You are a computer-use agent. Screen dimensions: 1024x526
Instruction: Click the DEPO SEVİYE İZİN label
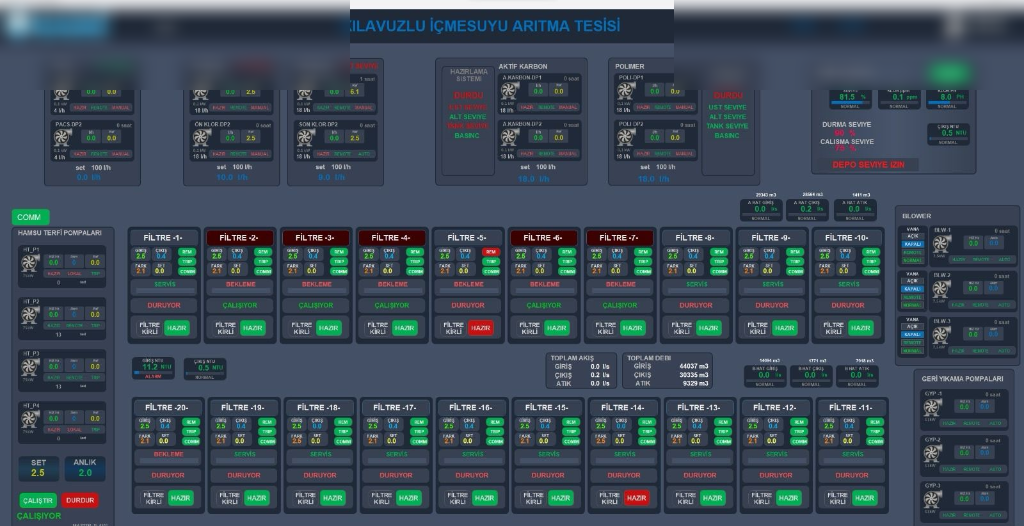(x=868, y=165)
